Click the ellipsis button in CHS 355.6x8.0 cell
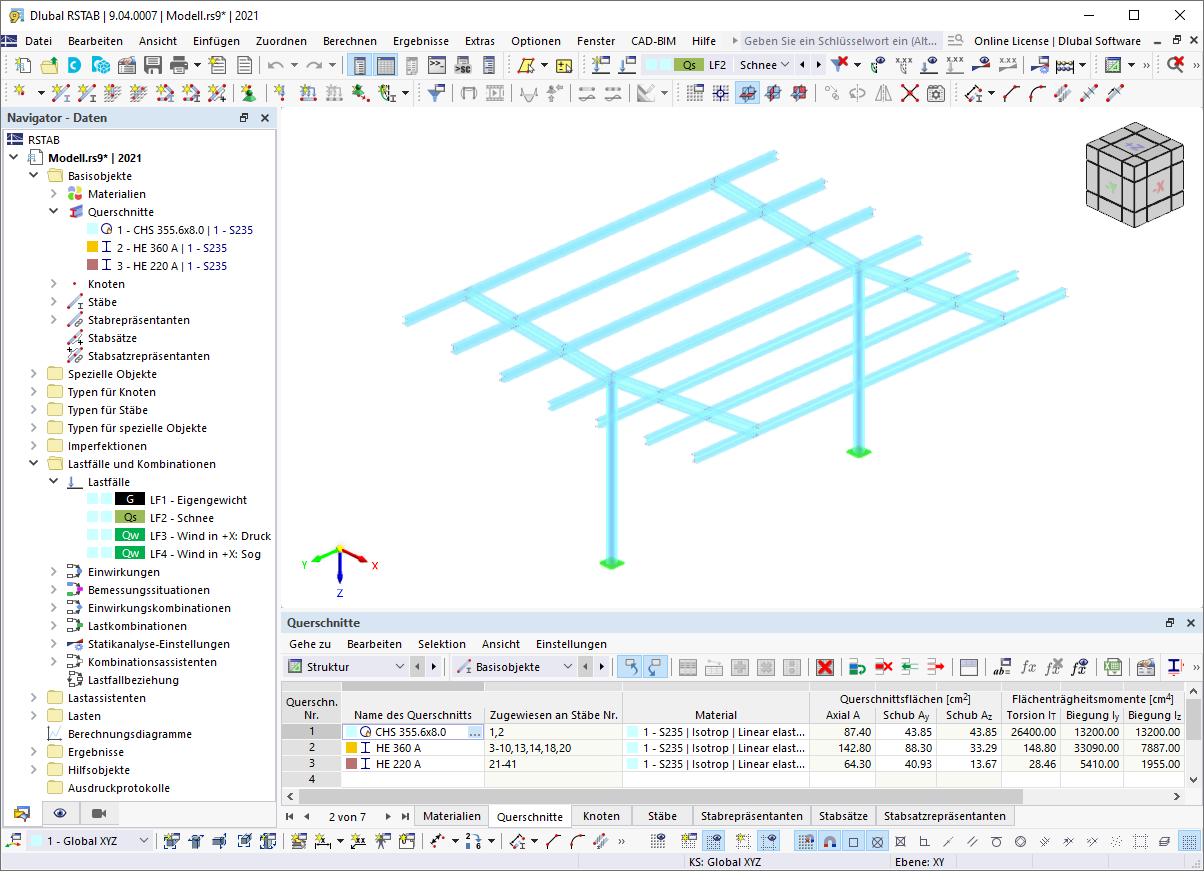Screen dimensions: 1204x871 474,732
